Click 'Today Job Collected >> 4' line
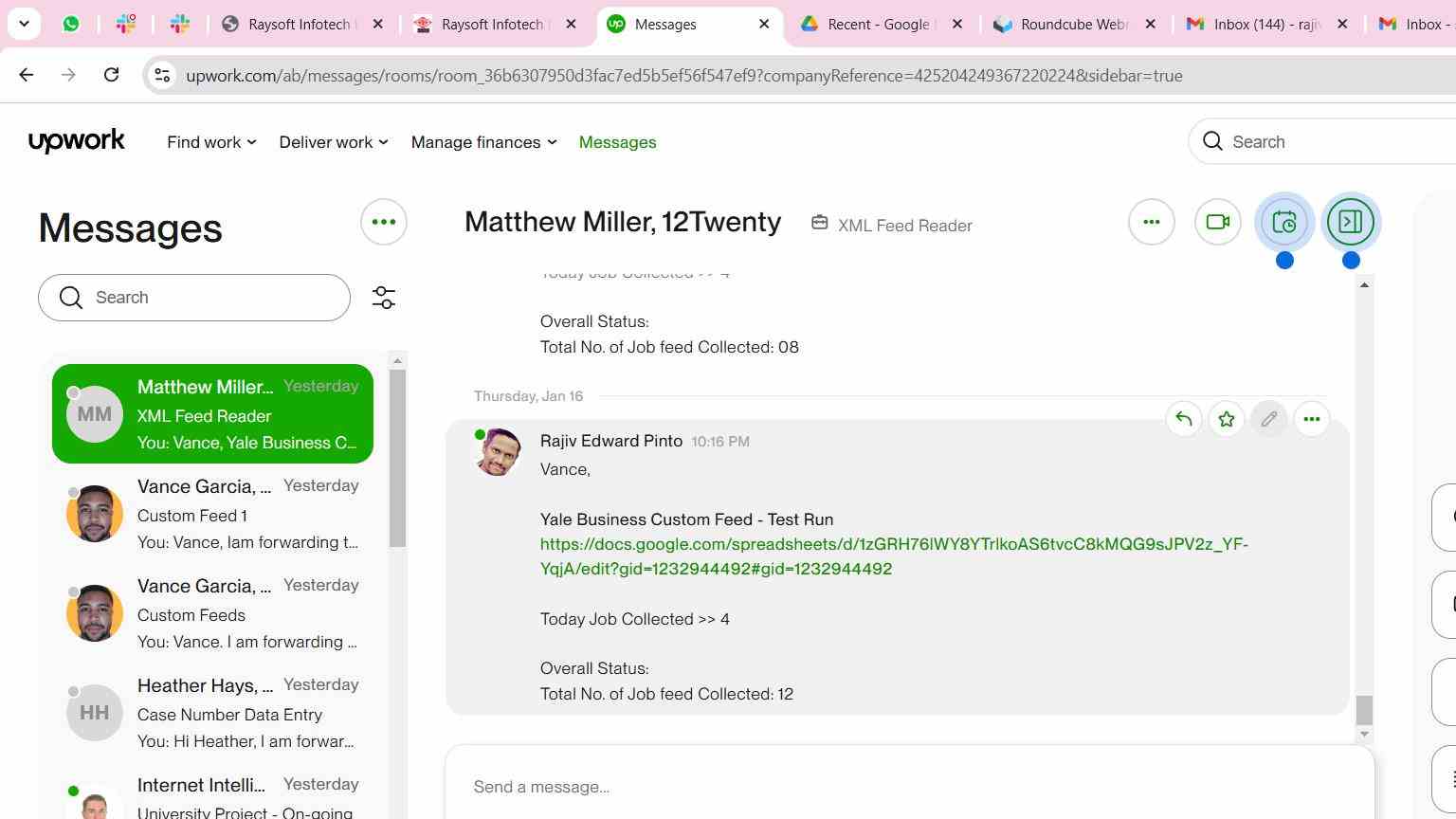This screenshot has height=819, width=1456. click(x=635, y=619)
